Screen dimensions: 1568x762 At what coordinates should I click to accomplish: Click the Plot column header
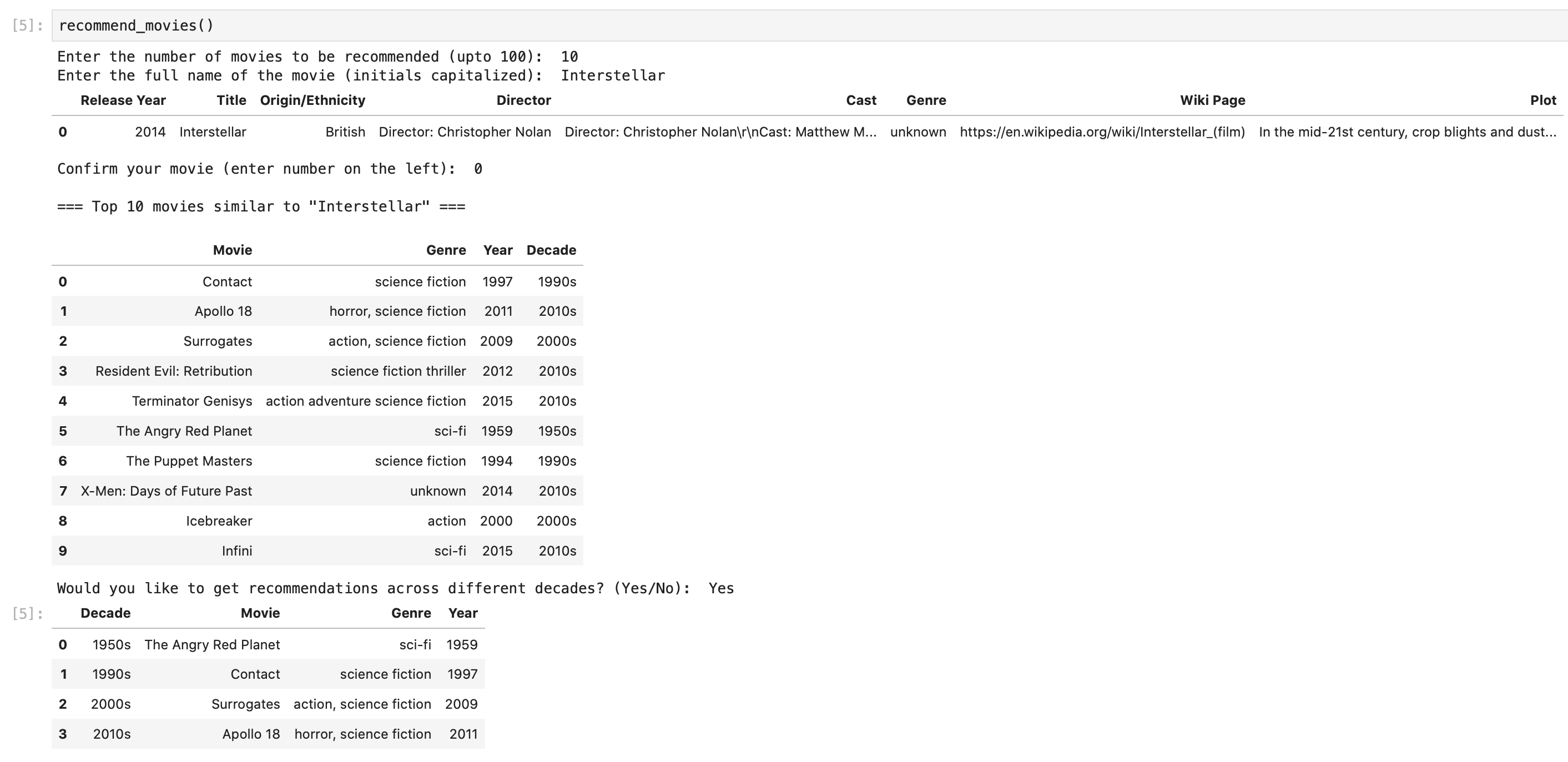(1543, 100)
